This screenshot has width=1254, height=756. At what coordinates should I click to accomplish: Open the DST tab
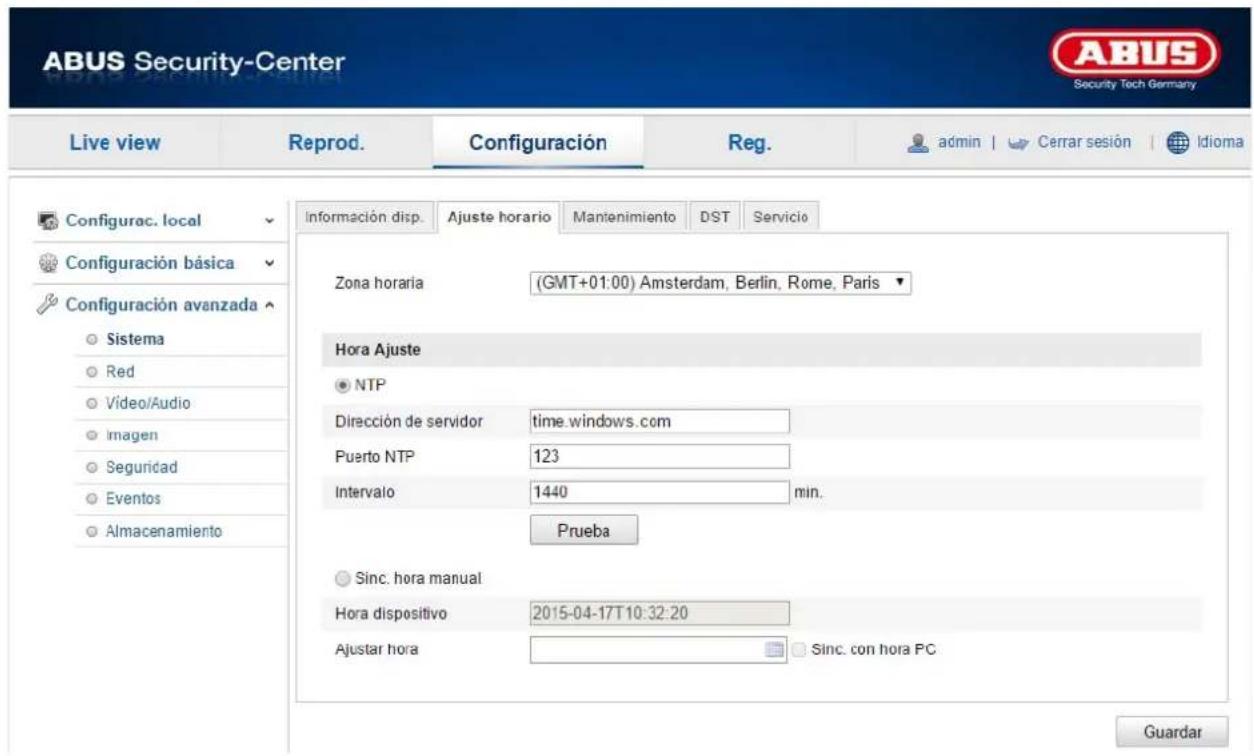coord(714,216)
